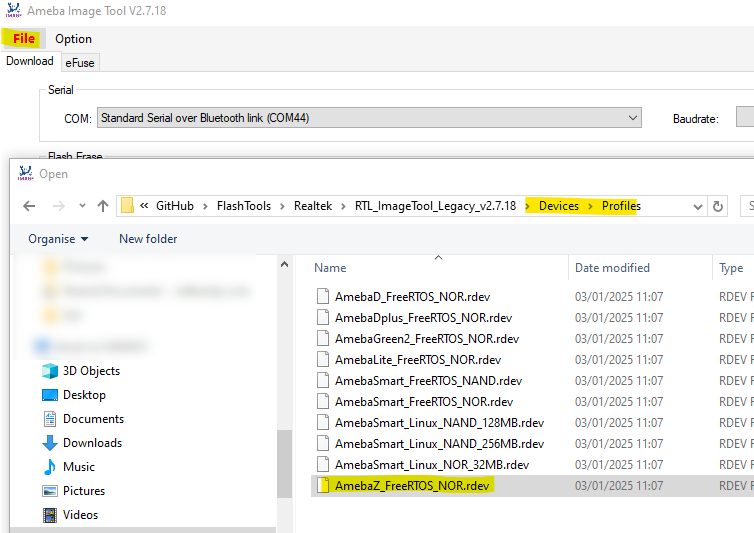This screenshot has width=754, height=533.
Task: Switch to the eFuse tab
Action: 80,63
